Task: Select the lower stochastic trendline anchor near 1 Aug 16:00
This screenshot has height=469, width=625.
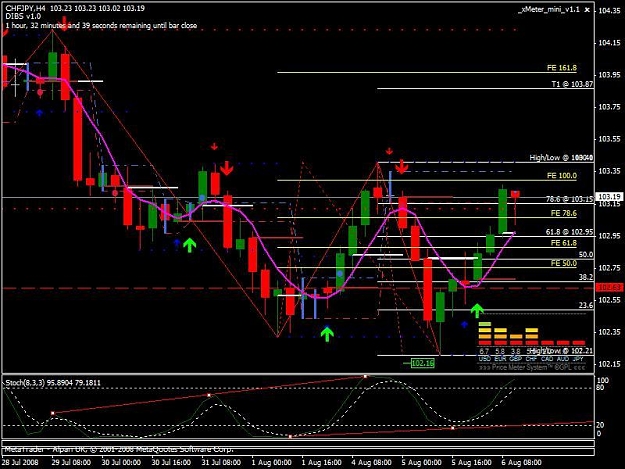Action: coord(290,437)
